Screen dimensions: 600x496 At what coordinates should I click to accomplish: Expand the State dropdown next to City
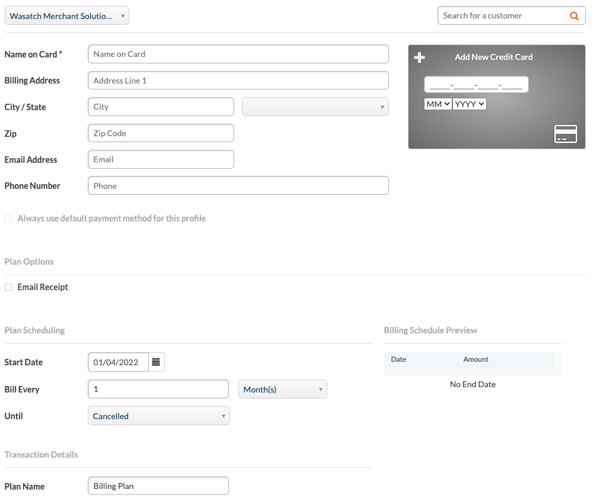pyautogui.click(x=315, y=107)
